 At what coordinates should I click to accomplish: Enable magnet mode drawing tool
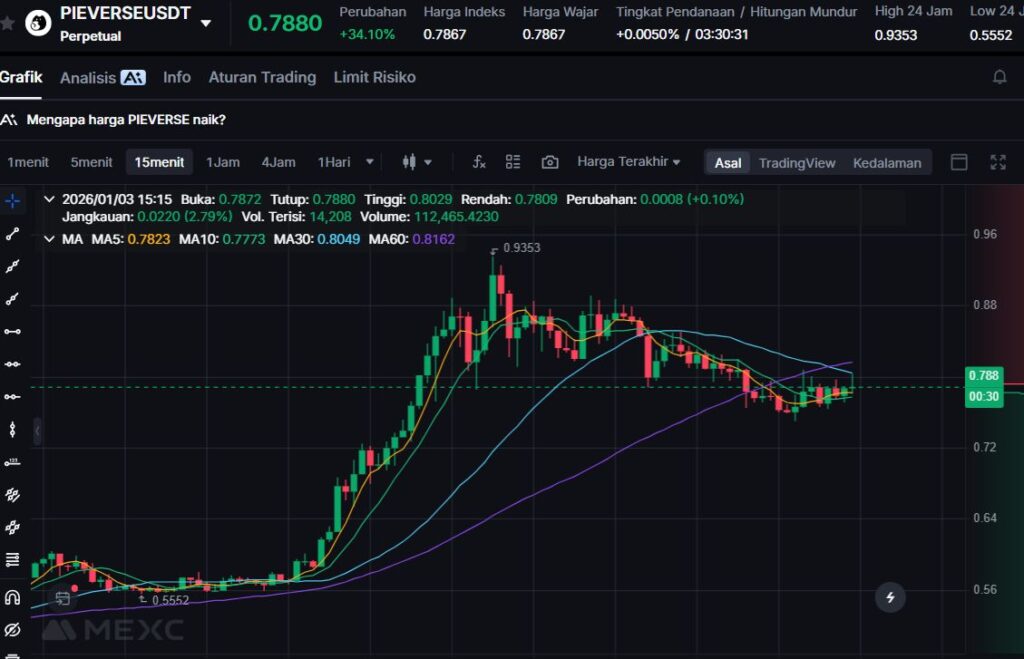(x=12, y=598)
